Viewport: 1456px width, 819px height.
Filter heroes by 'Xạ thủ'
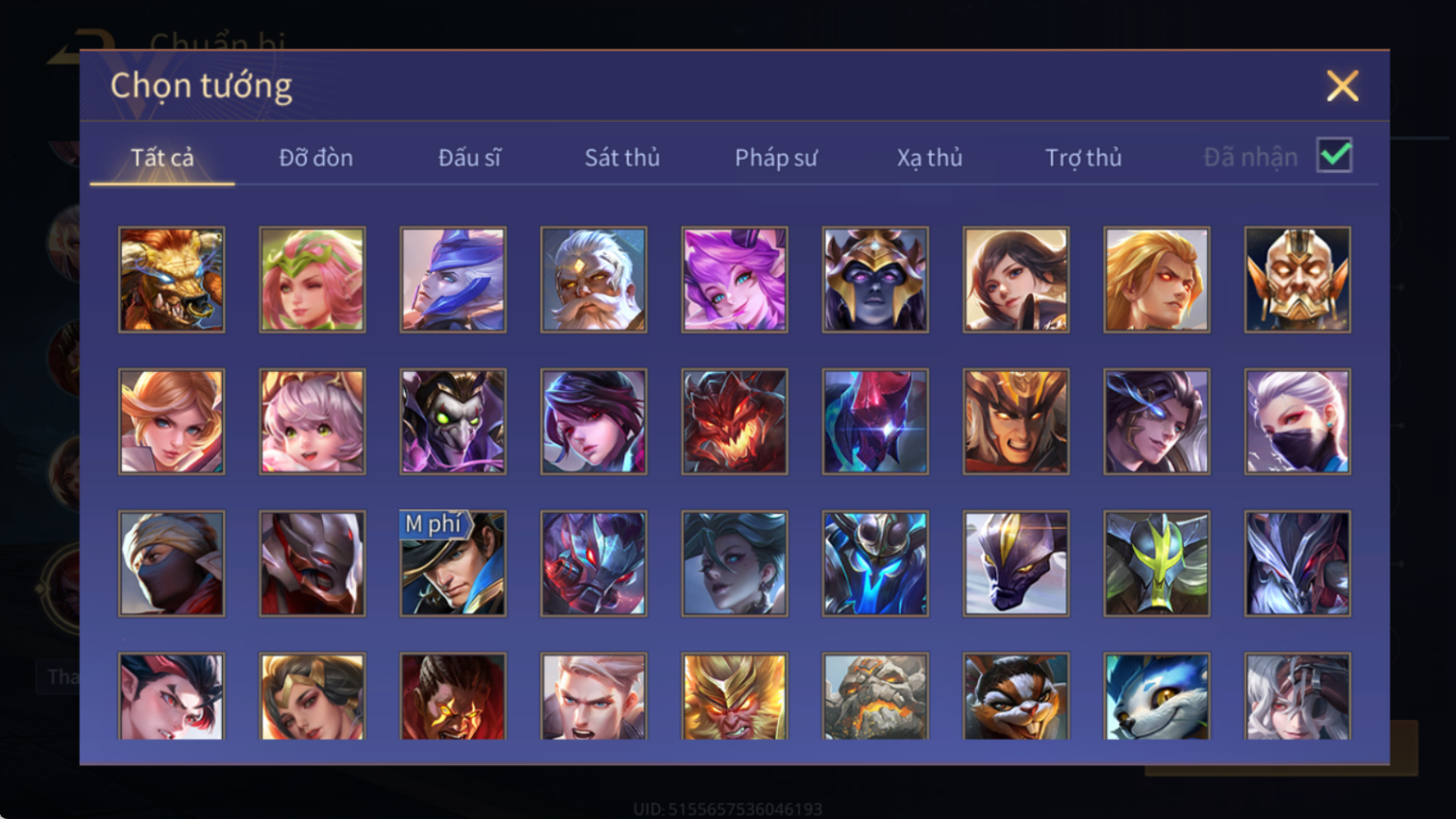click(929, 158)
